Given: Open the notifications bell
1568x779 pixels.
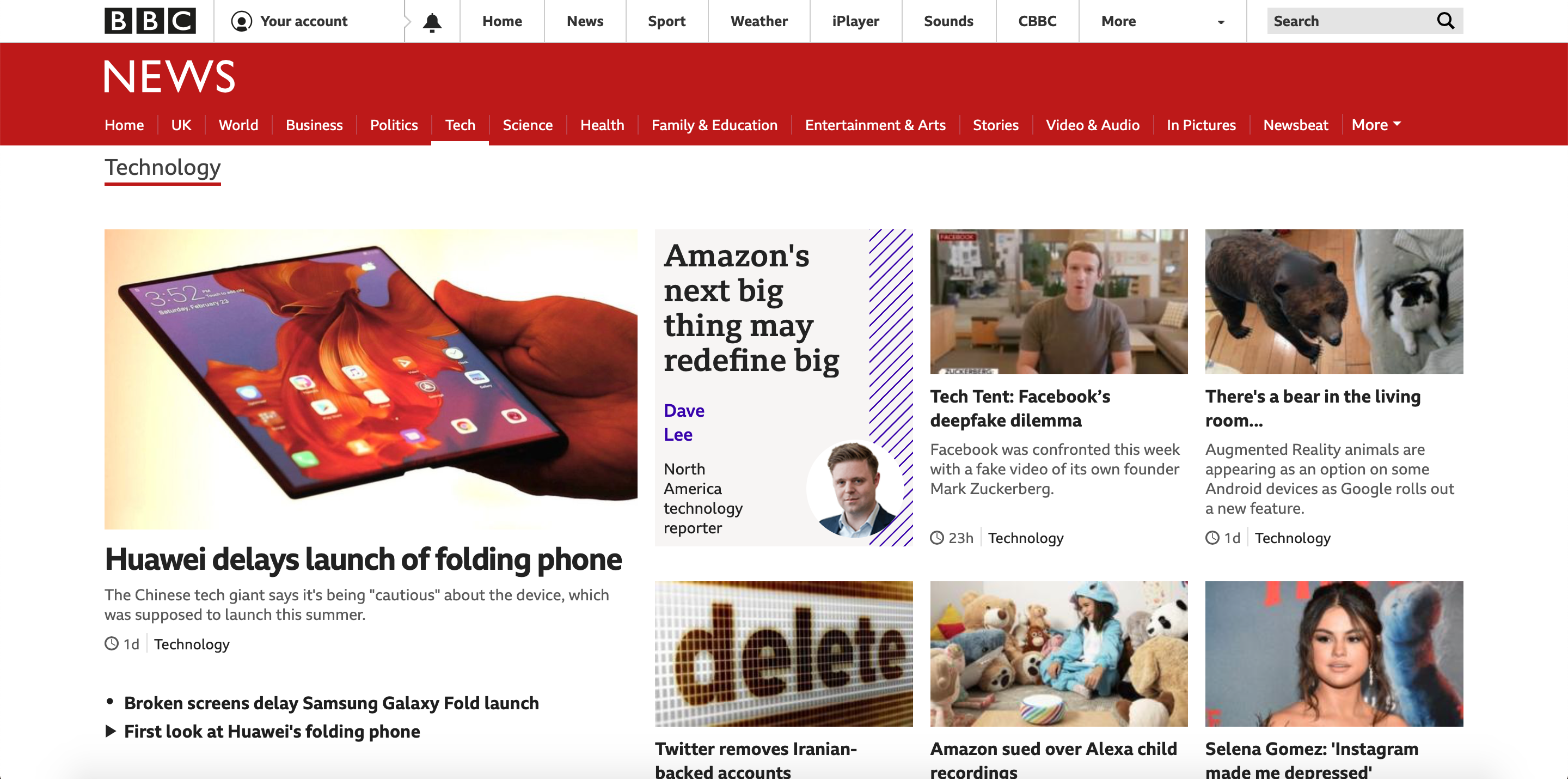Looking at the screenshot, I should pos(432,22).
